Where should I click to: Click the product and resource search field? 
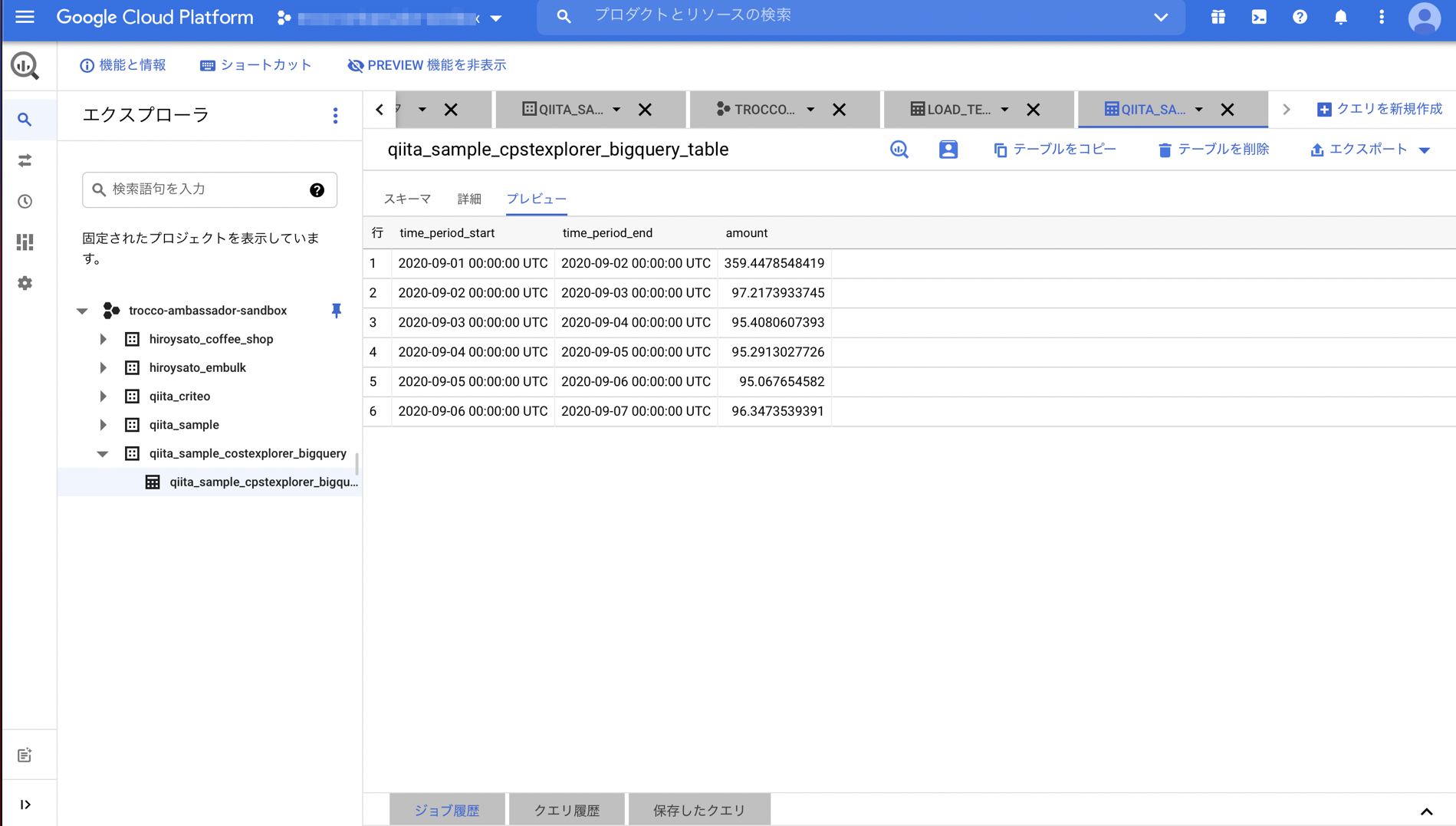pyautogui.click(x=859, y=16)
